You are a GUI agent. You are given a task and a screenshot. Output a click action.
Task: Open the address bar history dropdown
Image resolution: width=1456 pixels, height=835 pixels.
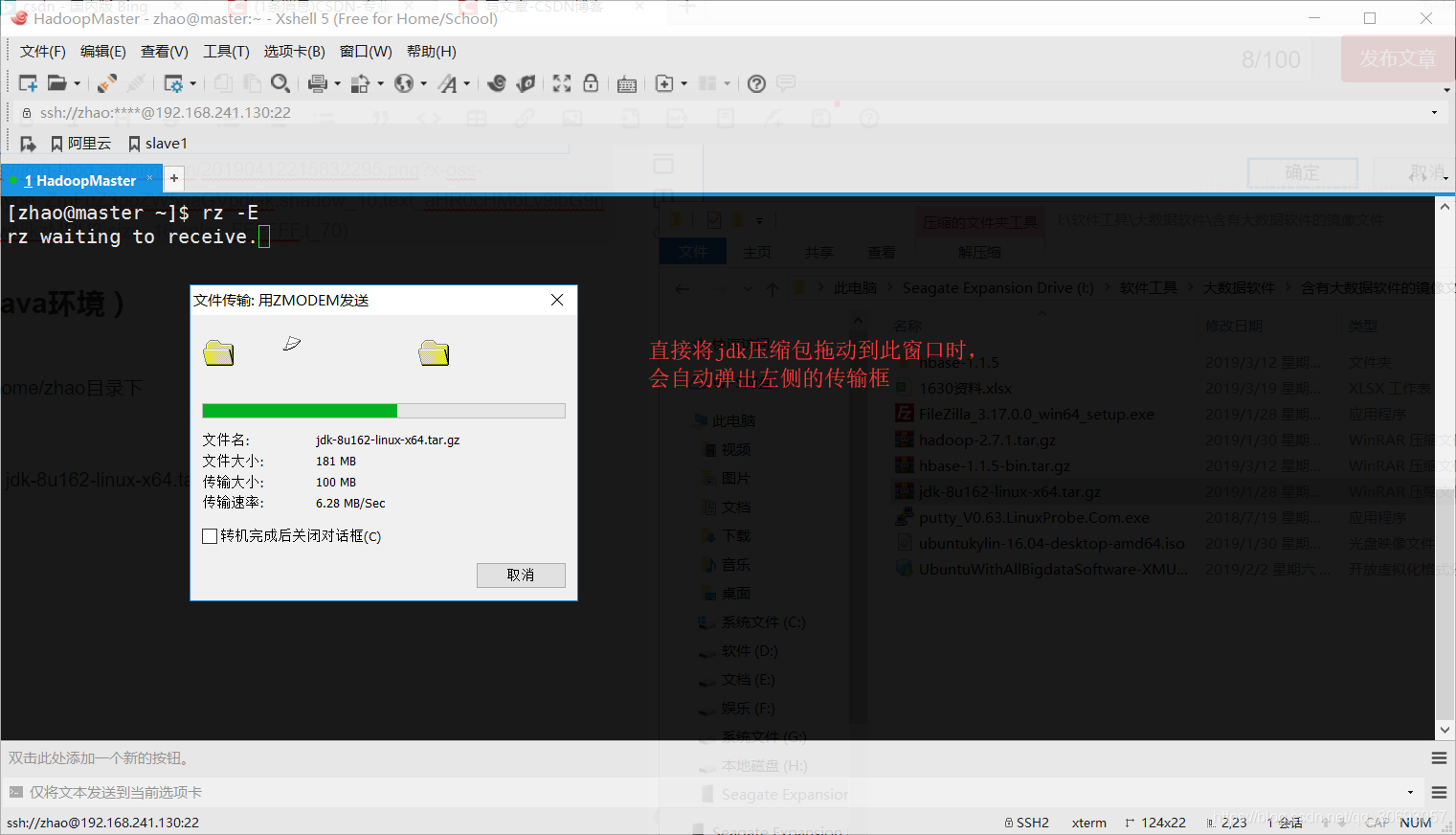[x=1434, y=112]
